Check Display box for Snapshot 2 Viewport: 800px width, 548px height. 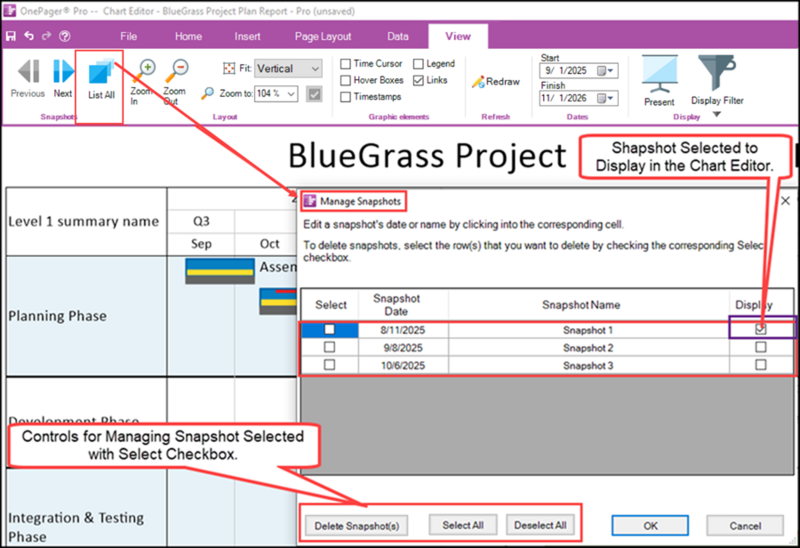761,347
